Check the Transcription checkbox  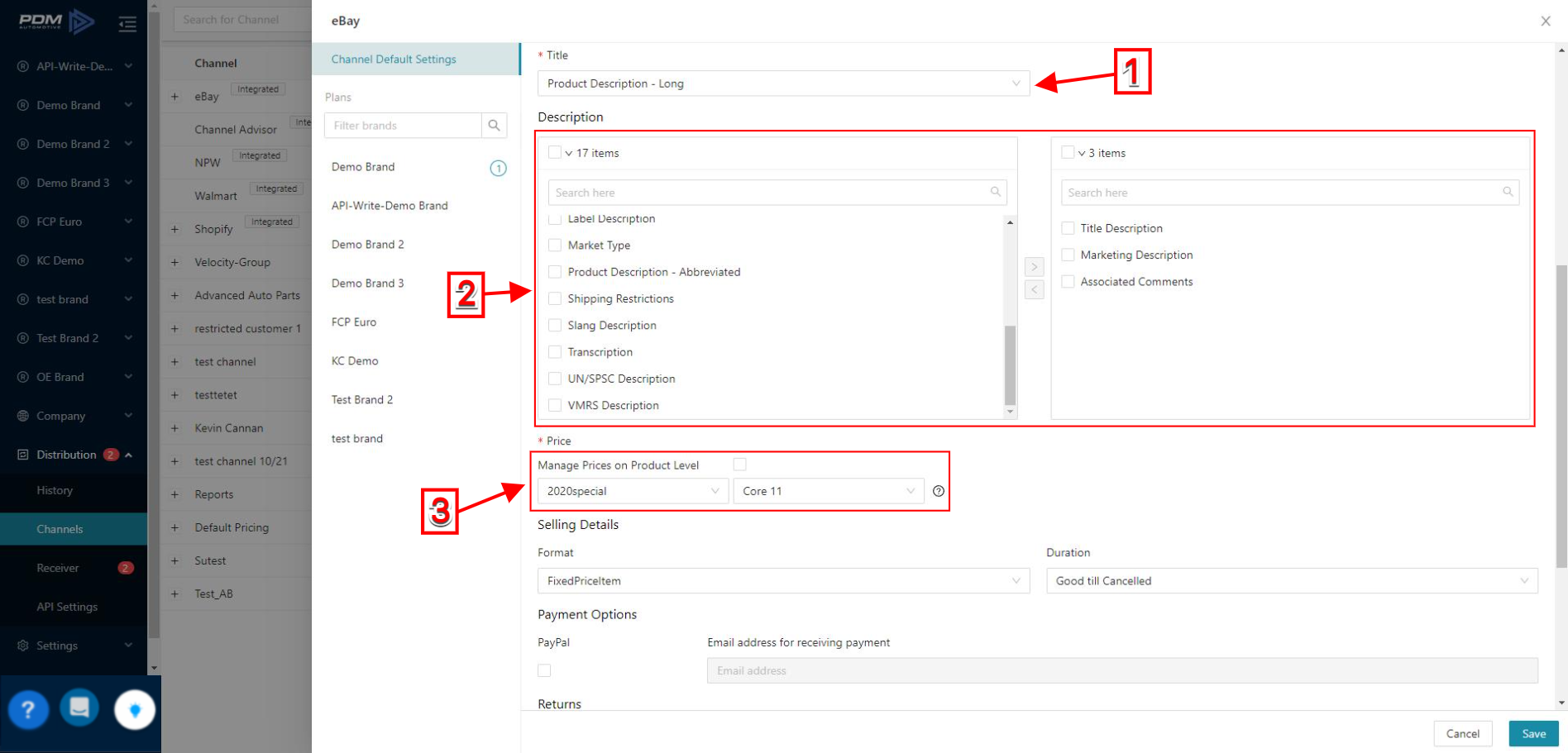click(x=555, y=352)
